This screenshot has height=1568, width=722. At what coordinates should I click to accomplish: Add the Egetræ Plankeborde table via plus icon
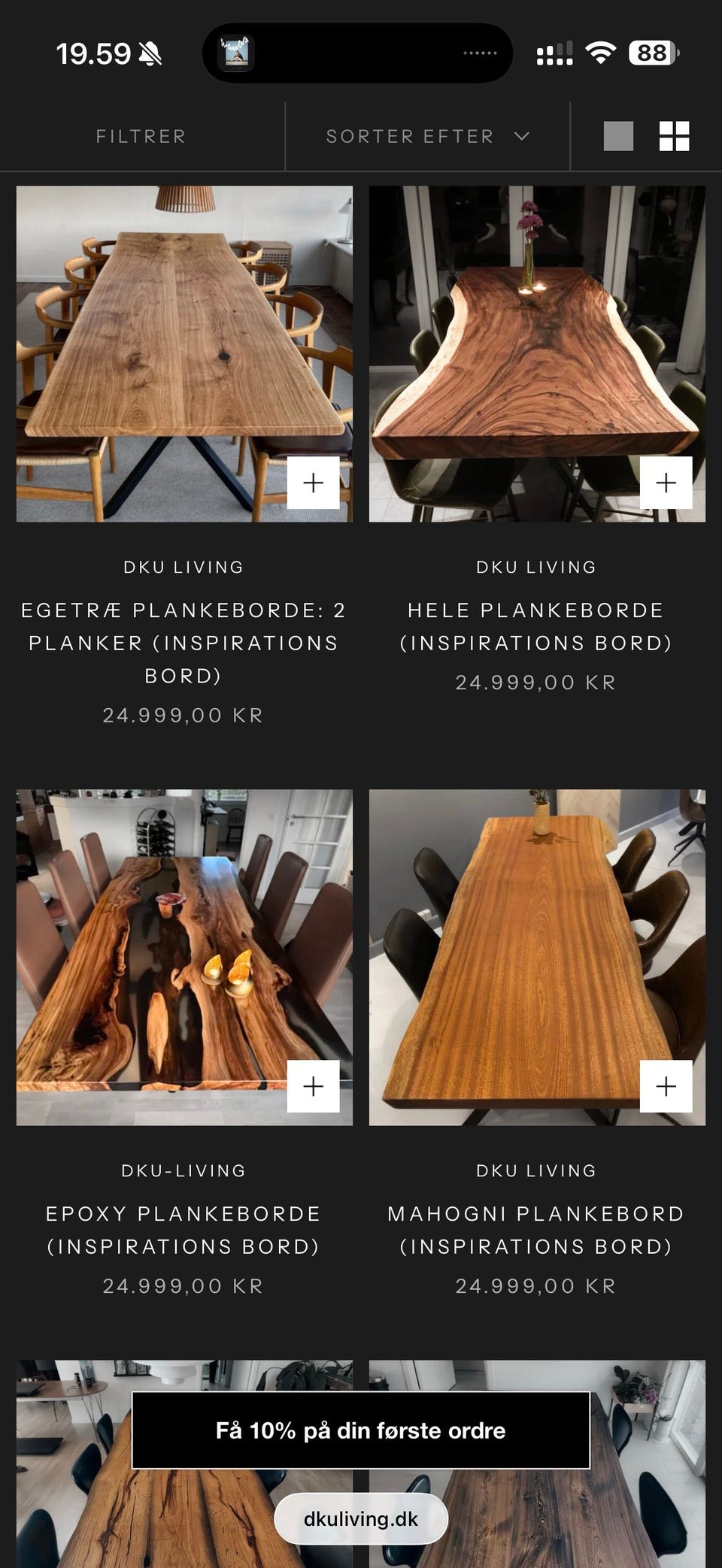pos(314,483)
